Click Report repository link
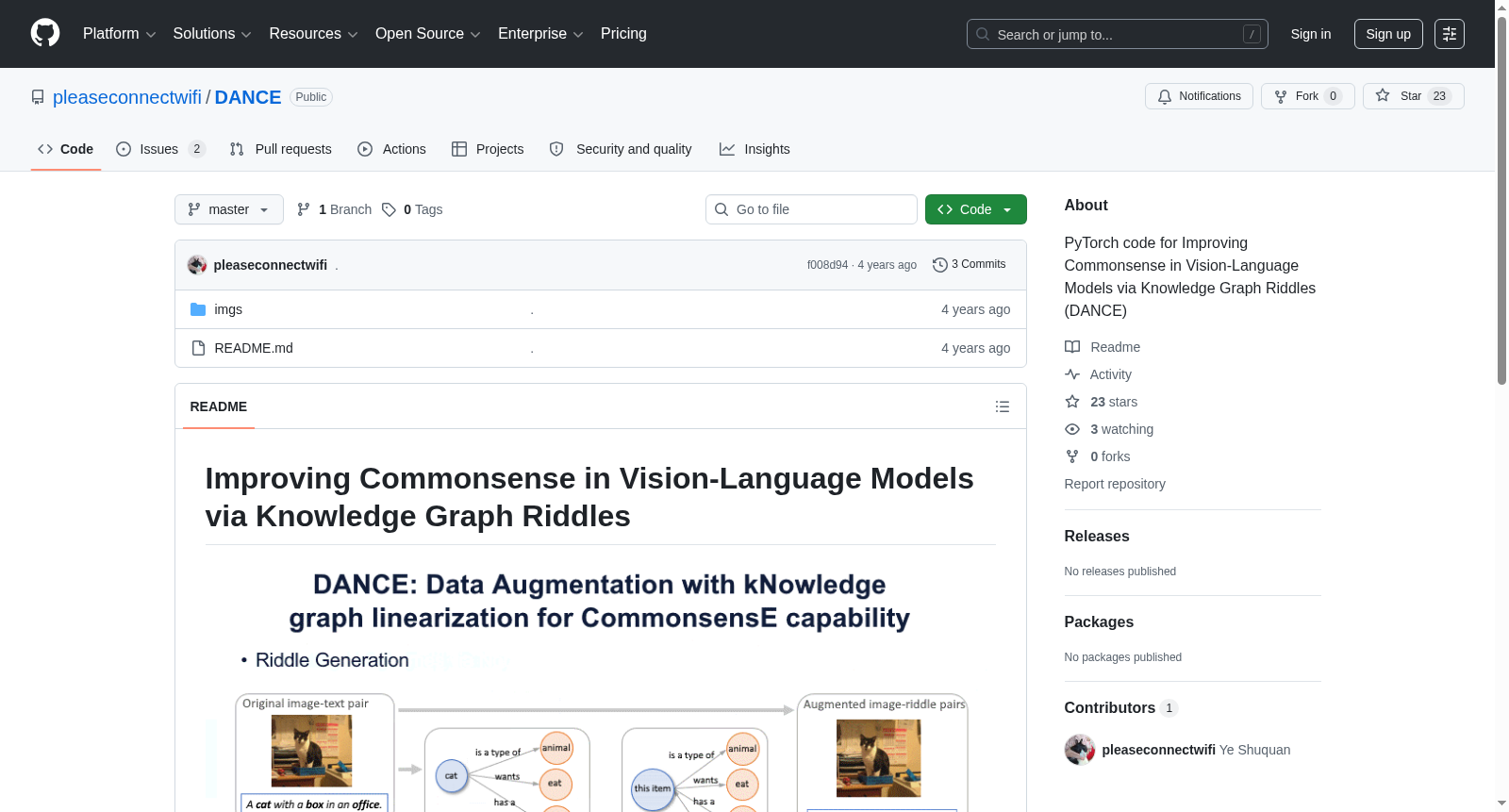Screen dimensions: 1509x812 click(x=1115, y=484)
